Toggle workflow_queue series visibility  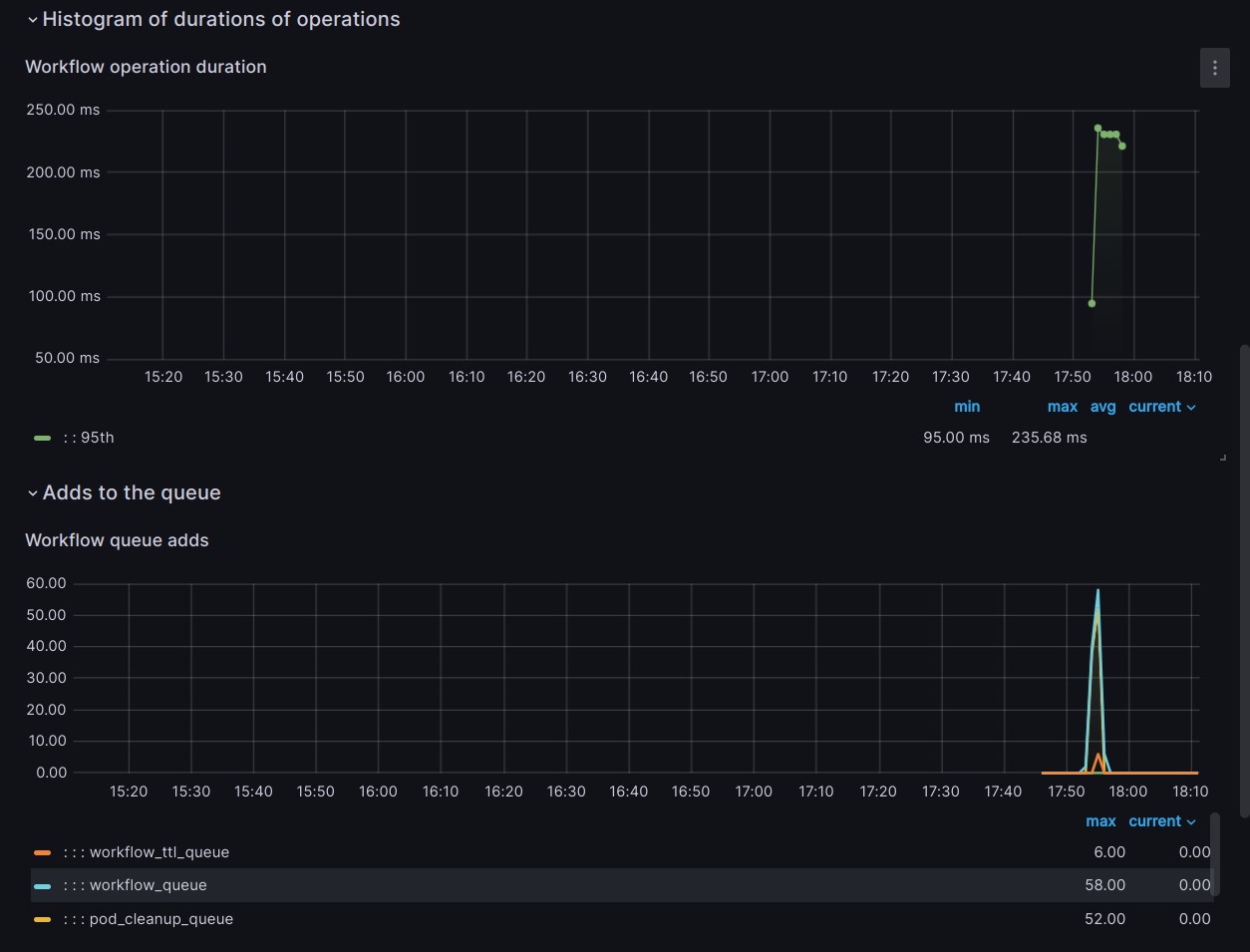click(136, 885)
